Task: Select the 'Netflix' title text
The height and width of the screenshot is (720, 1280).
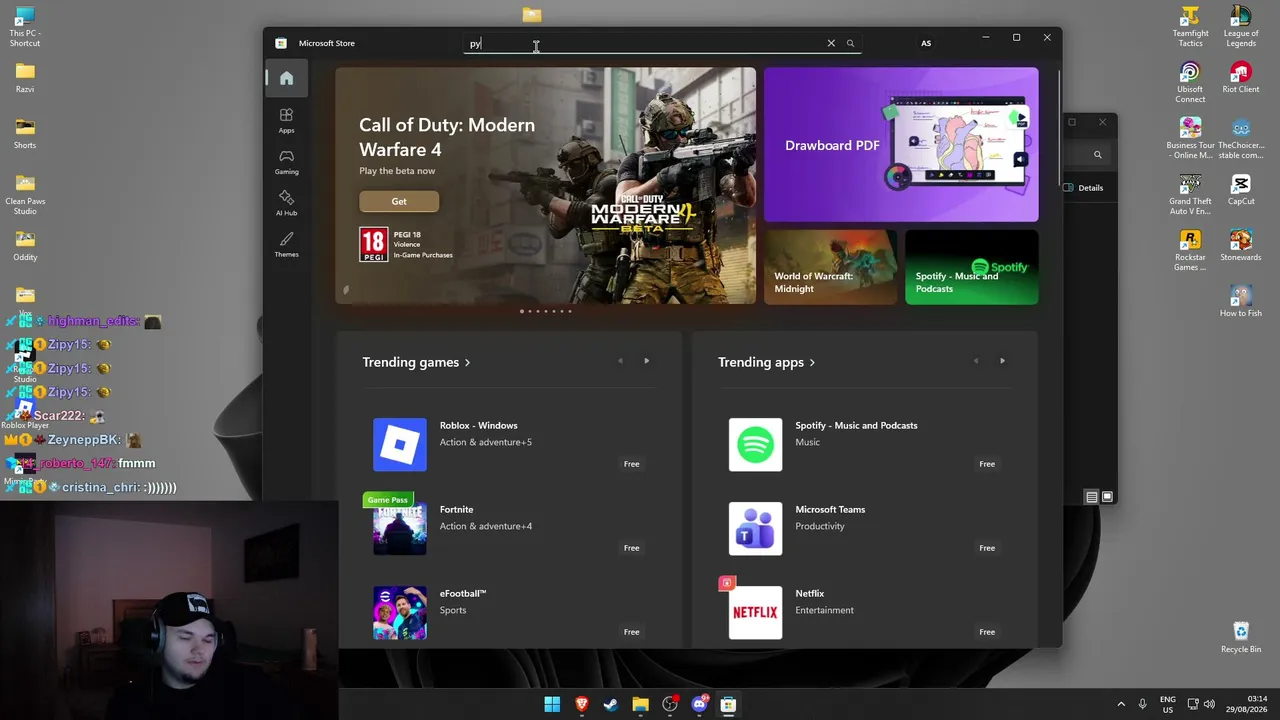Action: [810, 593]
